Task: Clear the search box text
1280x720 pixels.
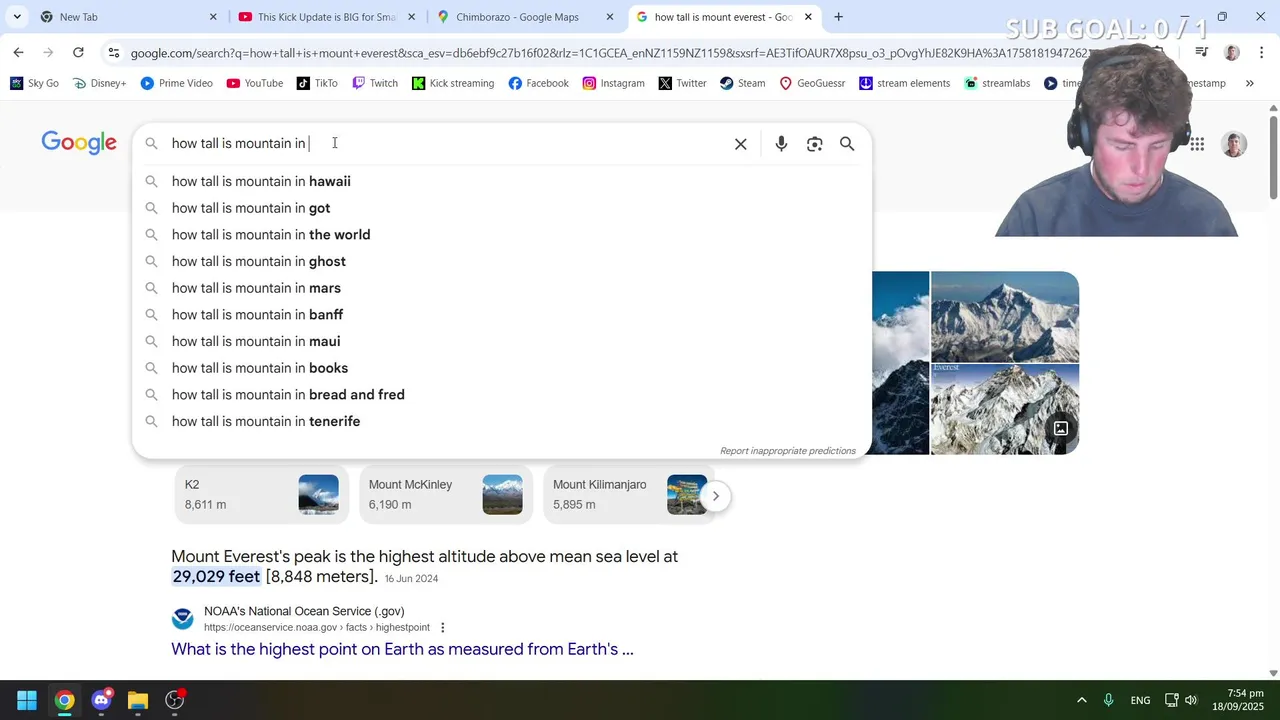Action: (x=741, y=144)
